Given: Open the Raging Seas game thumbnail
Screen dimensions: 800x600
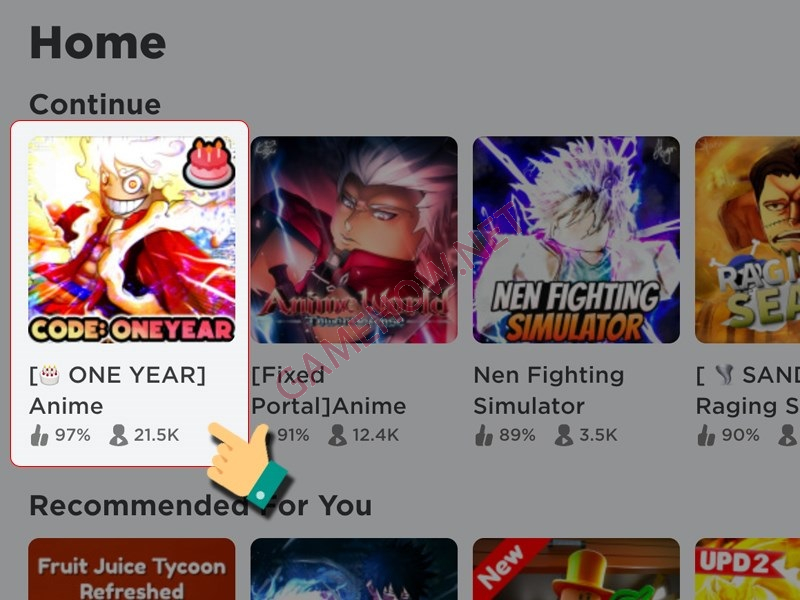Looking at the screenshot, I should coord(747,239).
